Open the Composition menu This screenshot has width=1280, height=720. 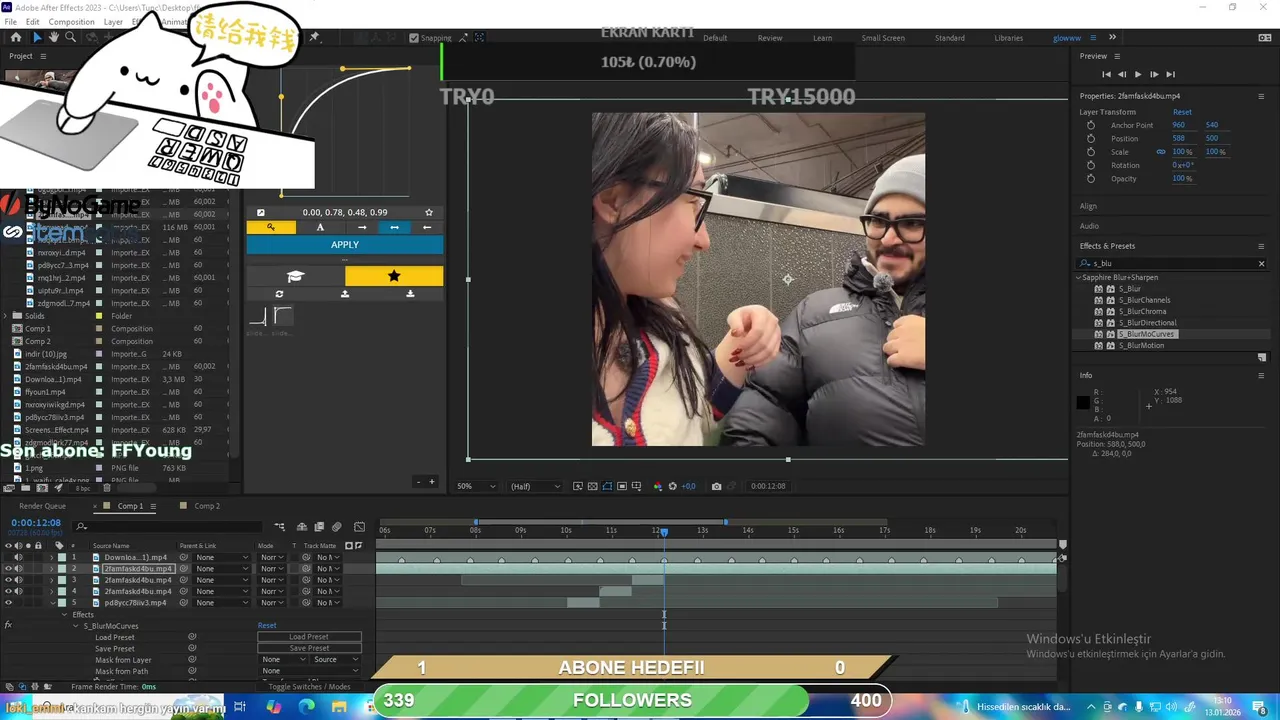tap(71, 21)
